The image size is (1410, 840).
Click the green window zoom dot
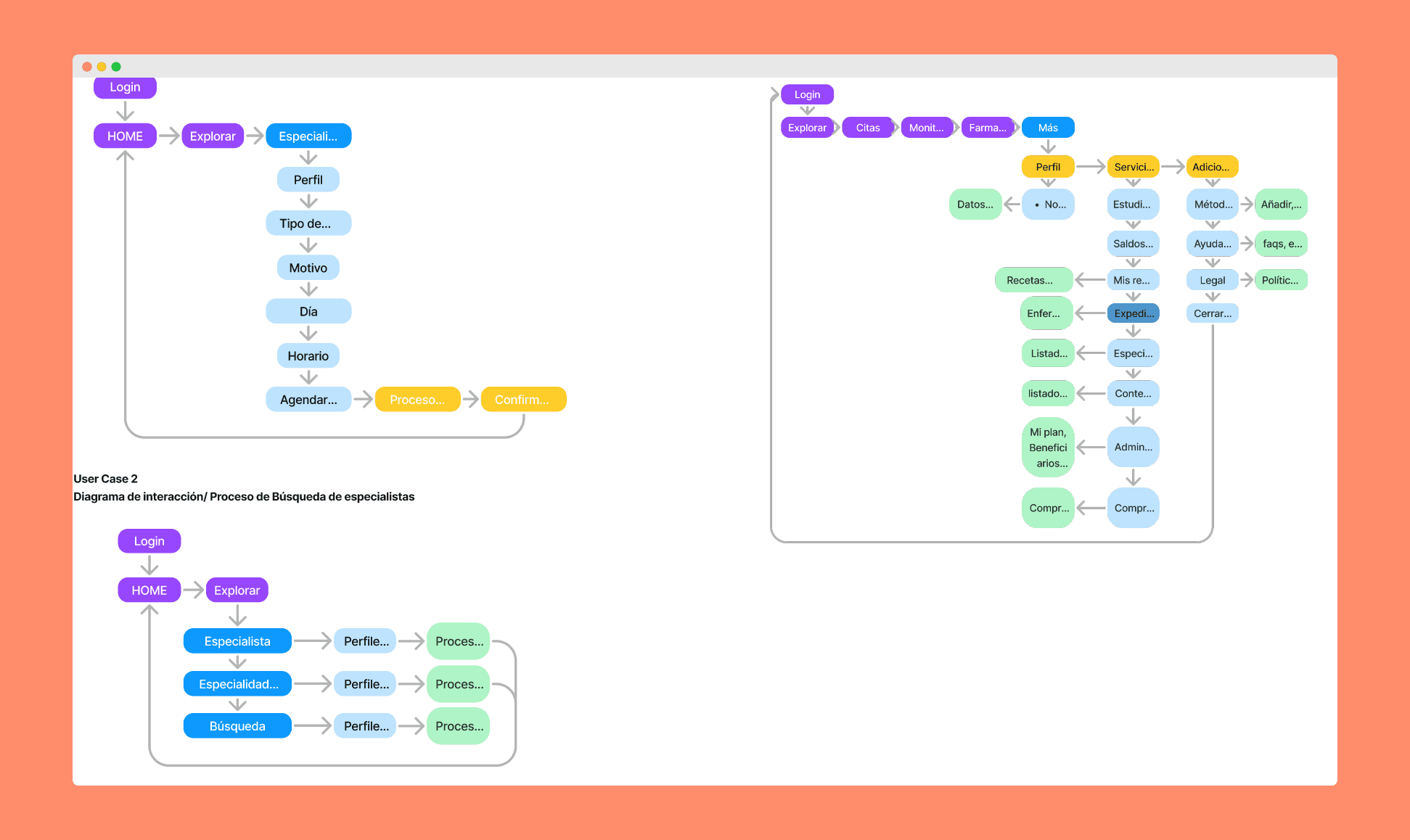point(116,67)
